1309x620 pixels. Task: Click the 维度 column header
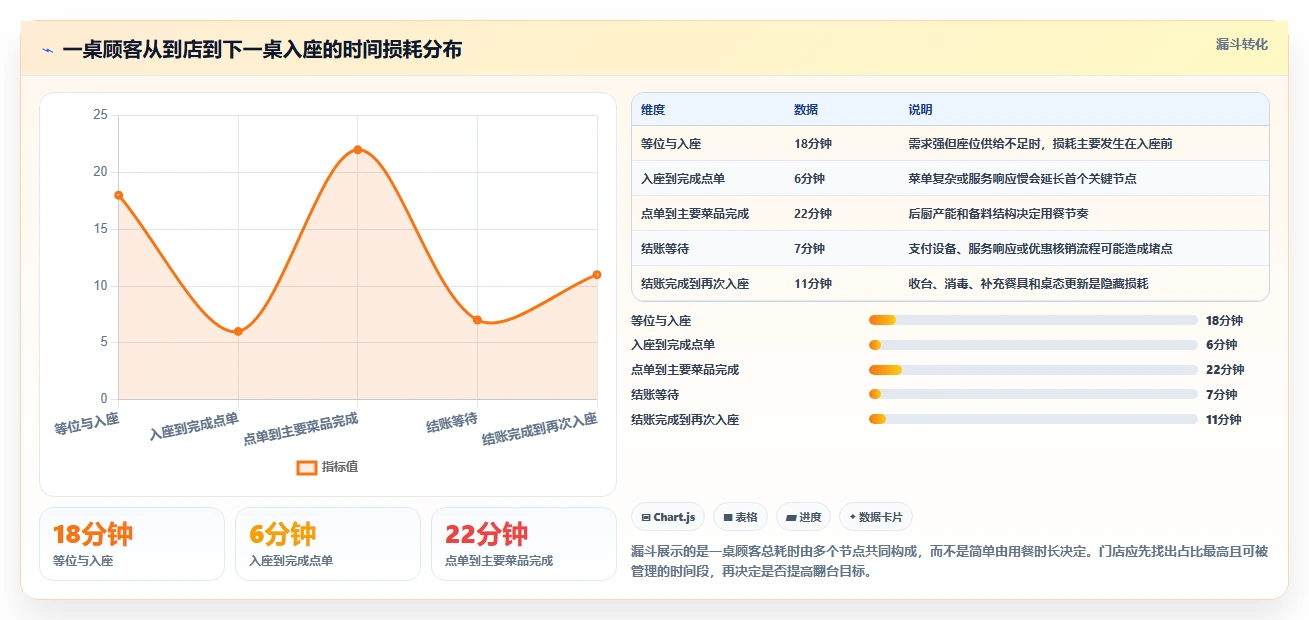(x=653, y=110)
